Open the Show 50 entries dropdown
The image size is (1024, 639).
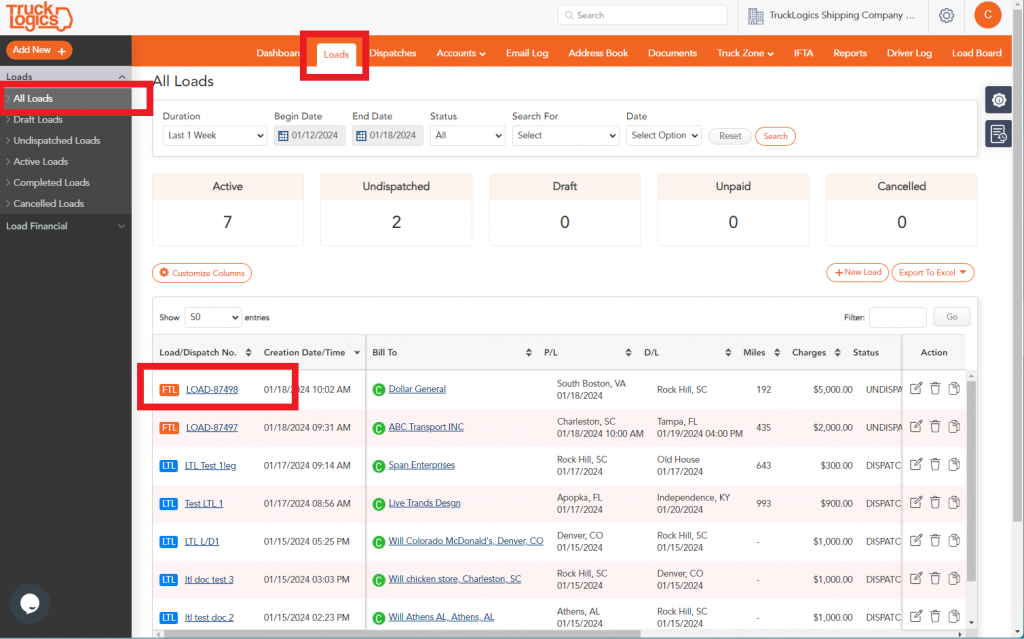pyautogui.click(x=213, y=317)
